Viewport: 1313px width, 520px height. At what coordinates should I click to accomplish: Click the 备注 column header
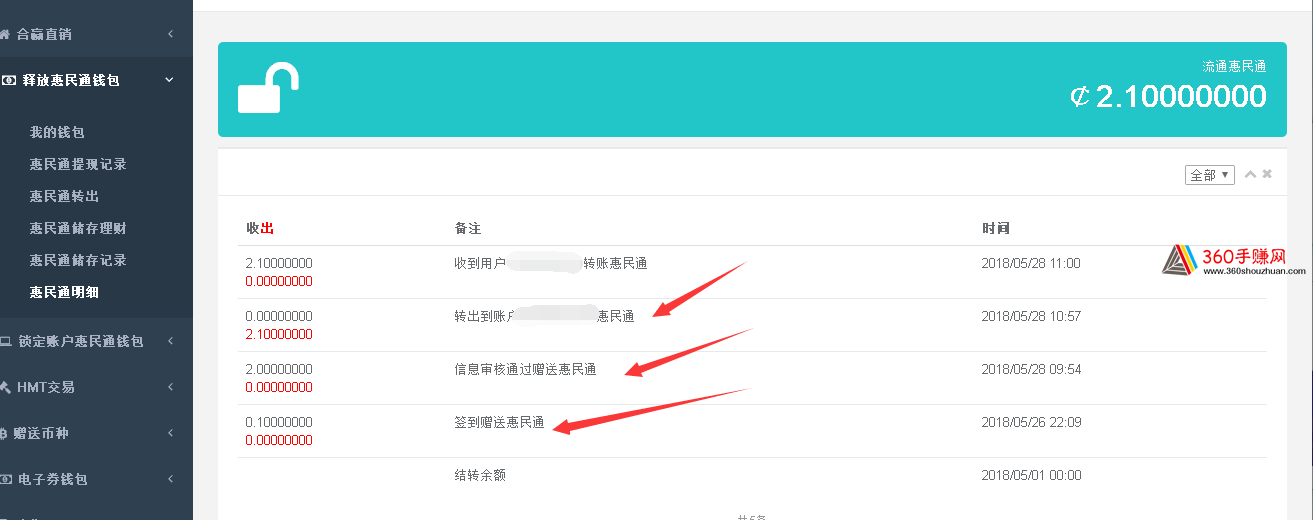[468, 229]
